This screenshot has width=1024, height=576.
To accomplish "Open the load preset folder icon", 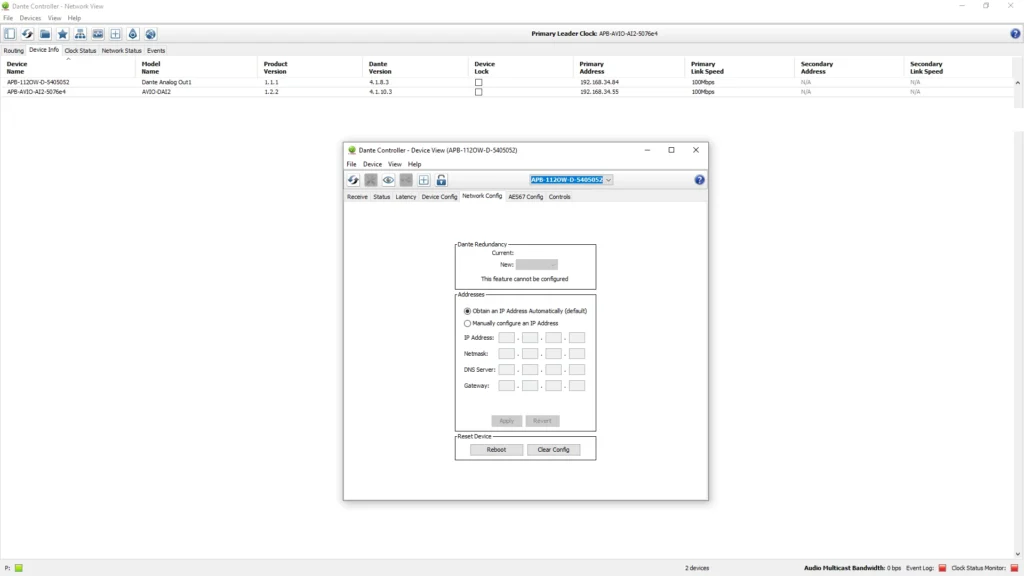I will pos(45,34).
